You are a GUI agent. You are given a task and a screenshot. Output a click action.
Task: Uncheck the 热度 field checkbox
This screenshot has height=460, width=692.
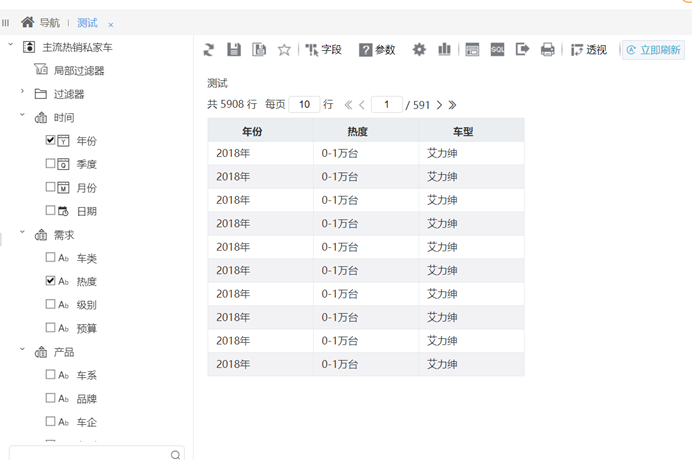50,280
